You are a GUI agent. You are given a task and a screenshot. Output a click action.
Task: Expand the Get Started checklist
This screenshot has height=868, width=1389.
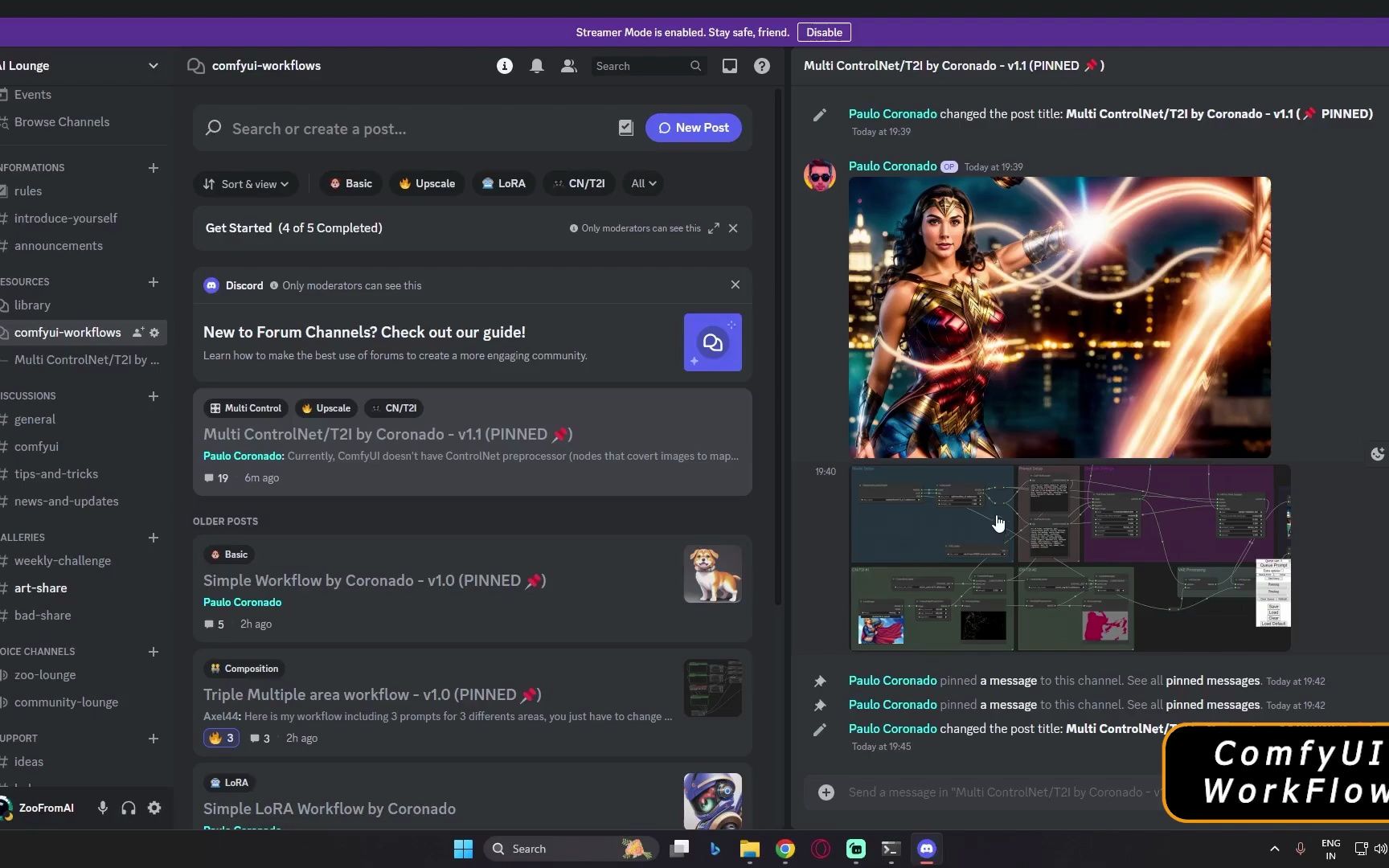713,228
